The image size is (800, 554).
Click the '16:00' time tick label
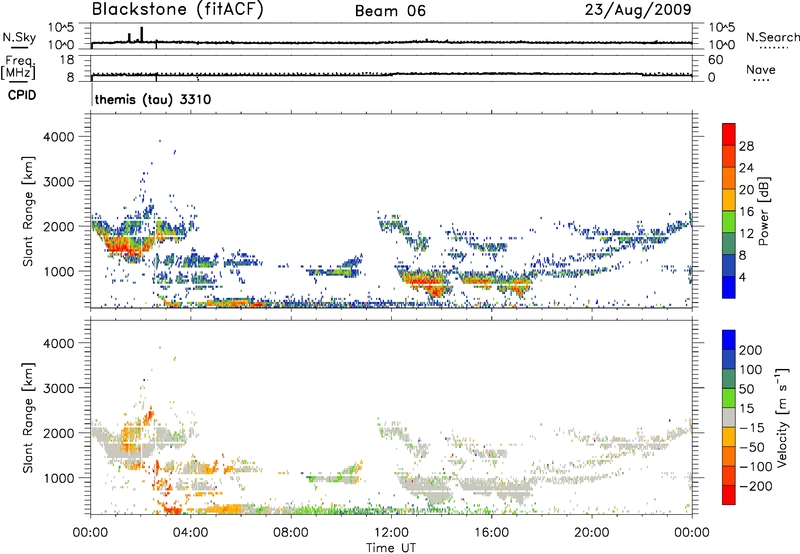click(491, 533)
